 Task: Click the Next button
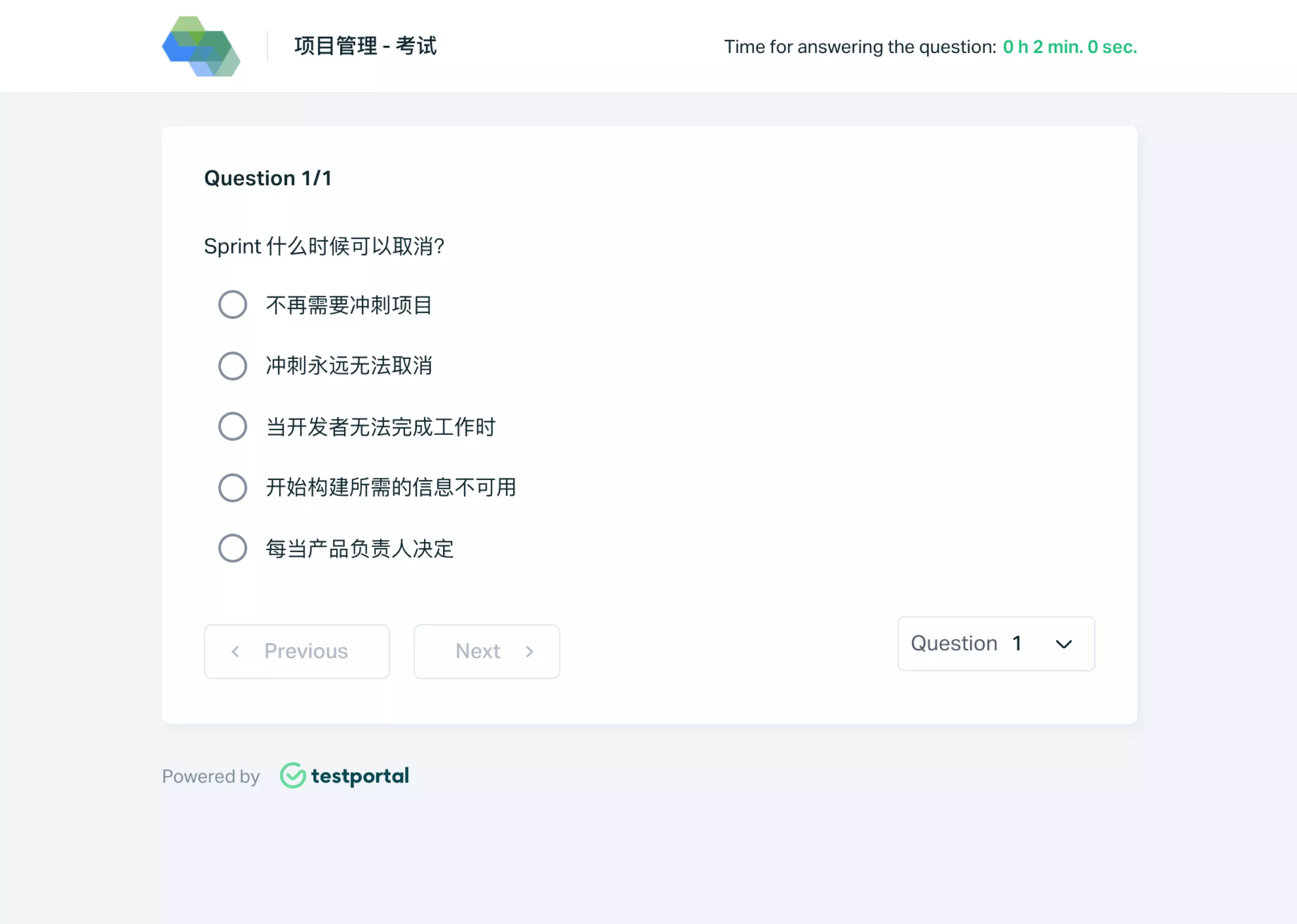(x=486, y=652)
